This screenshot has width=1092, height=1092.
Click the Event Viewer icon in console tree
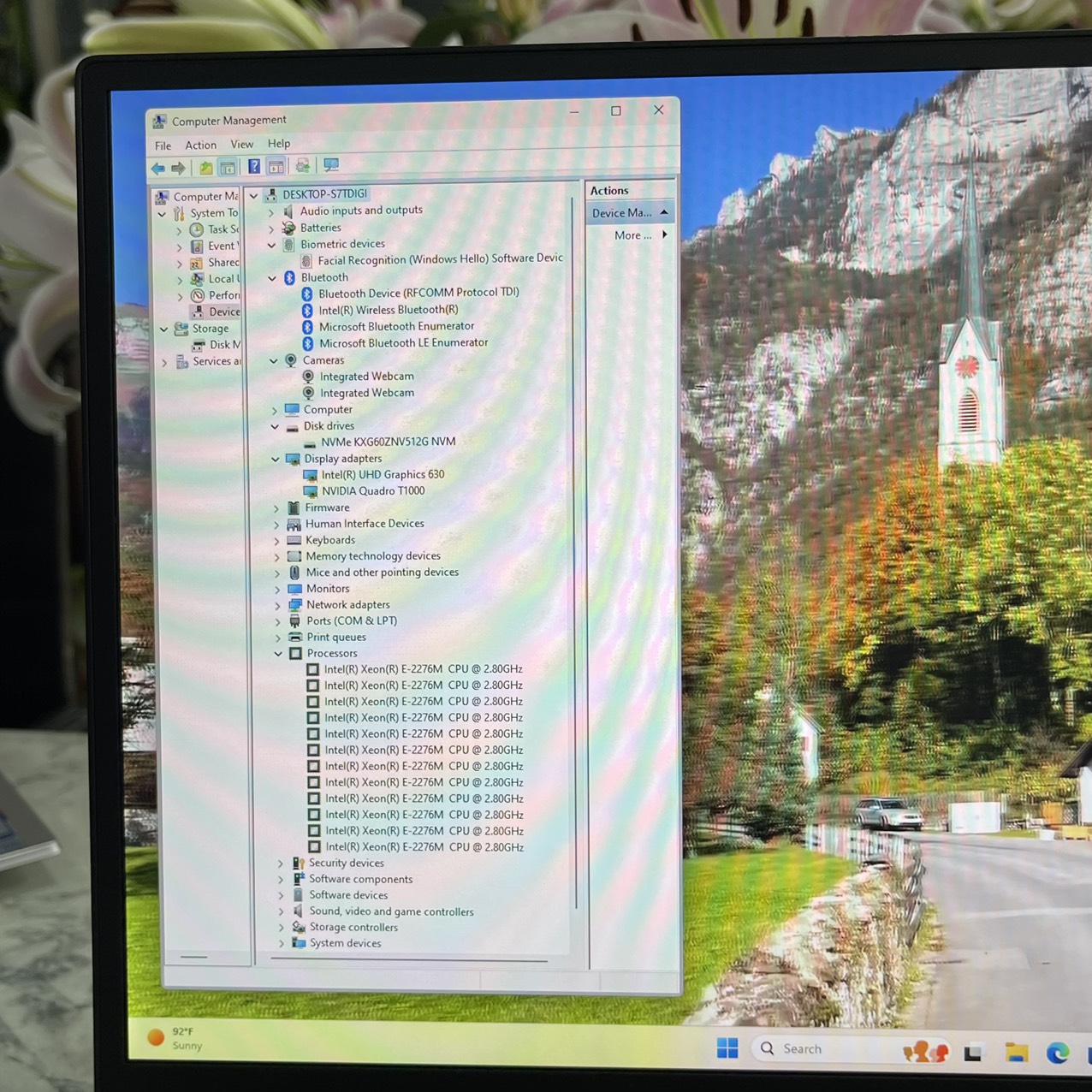pyautogui.click(x=197, y=246)
